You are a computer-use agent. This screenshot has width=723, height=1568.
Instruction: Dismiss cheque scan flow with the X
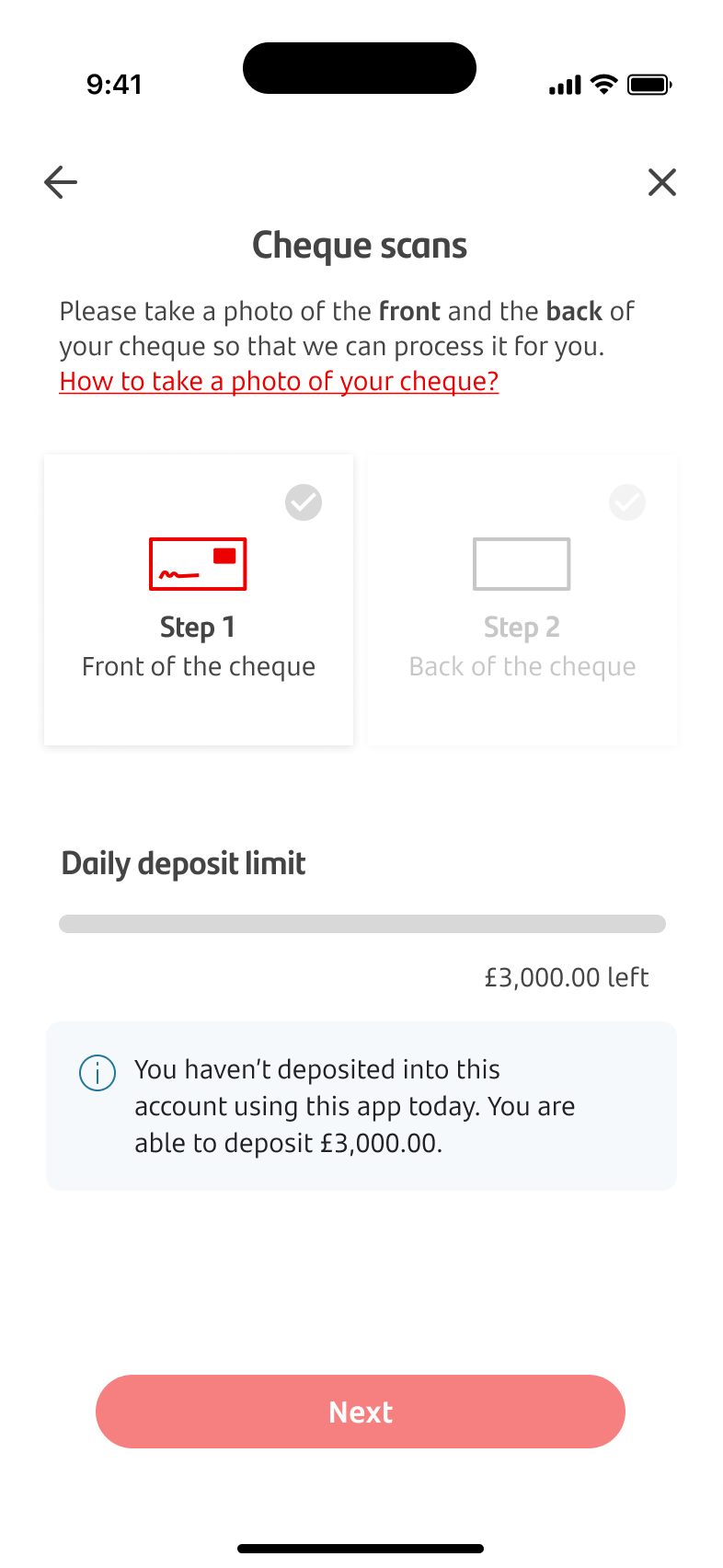click(x=661, y=182)
